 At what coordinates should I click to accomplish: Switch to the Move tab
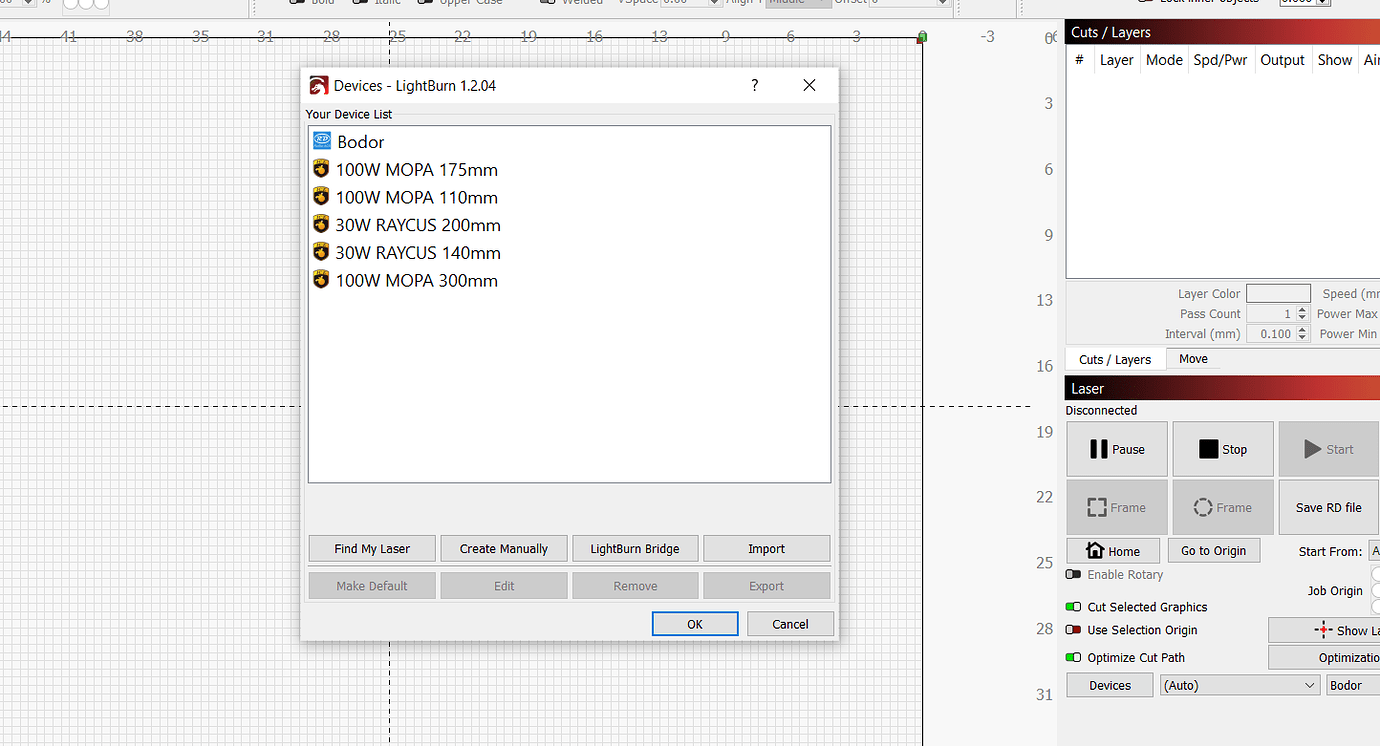point(1193,359)
